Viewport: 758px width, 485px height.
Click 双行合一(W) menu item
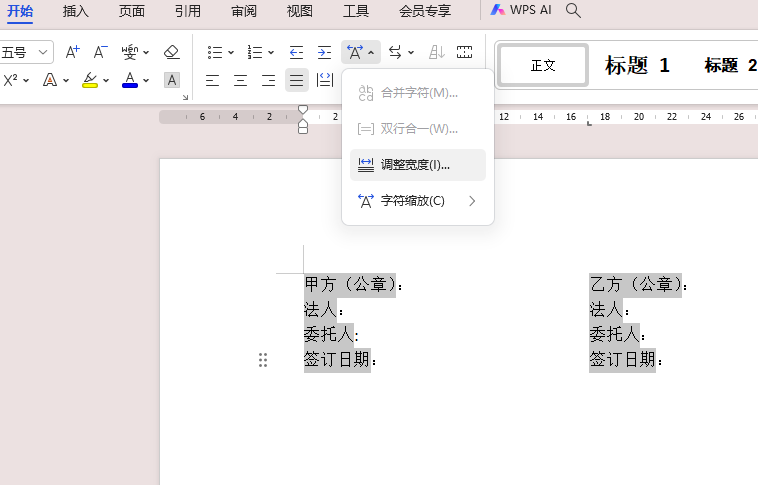coord(418,129)
